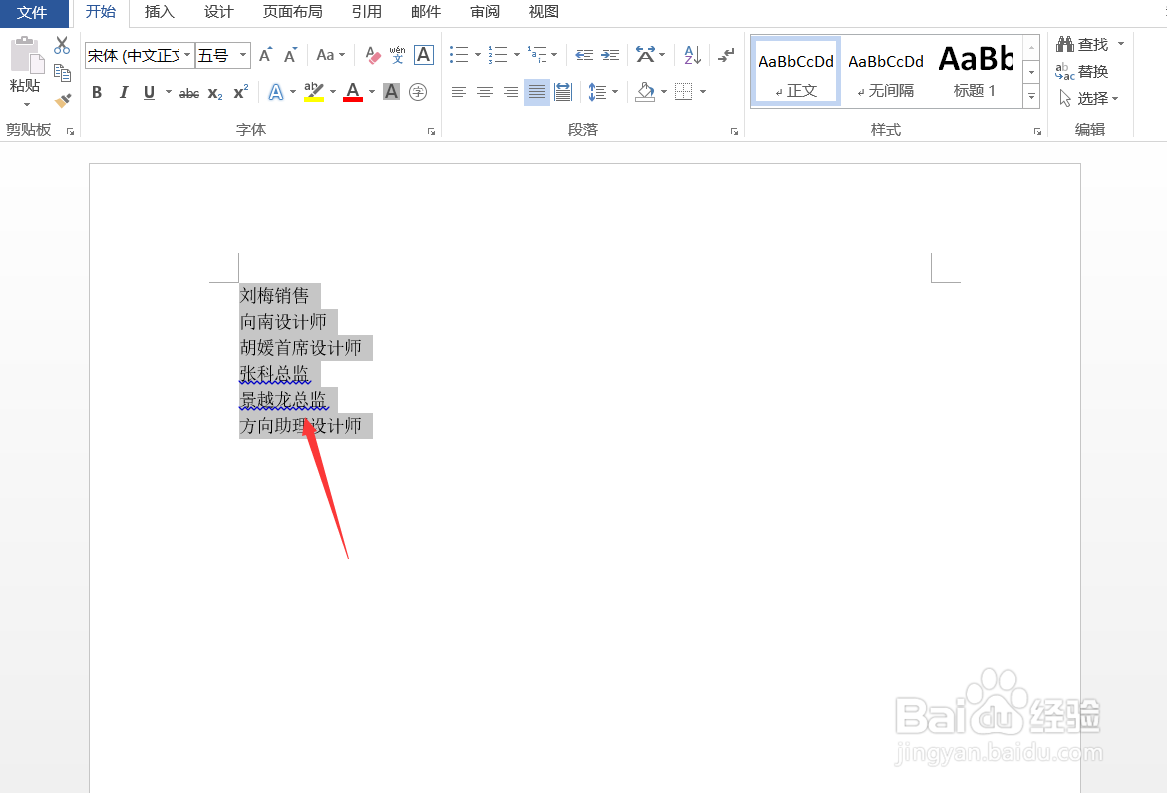1167x793 pixels.
Task: Open the underline style dropdown
Action: [x=167, y=92]
